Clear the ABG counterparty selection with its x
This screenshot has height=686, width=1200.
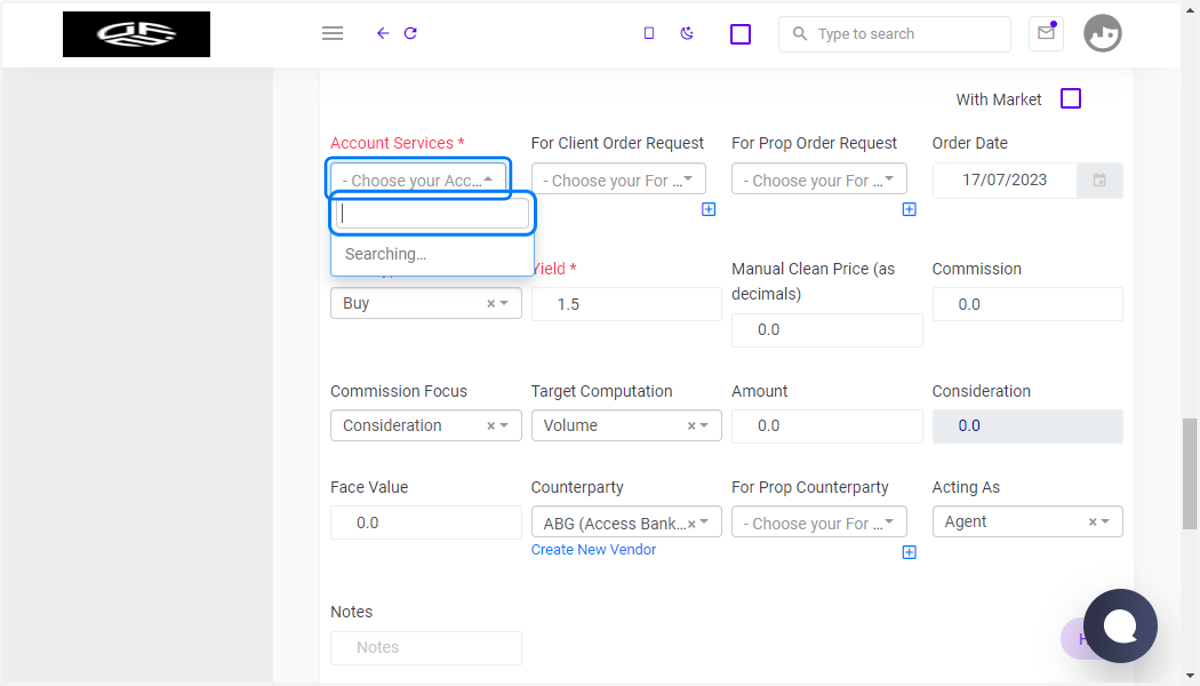click(691, 523)
